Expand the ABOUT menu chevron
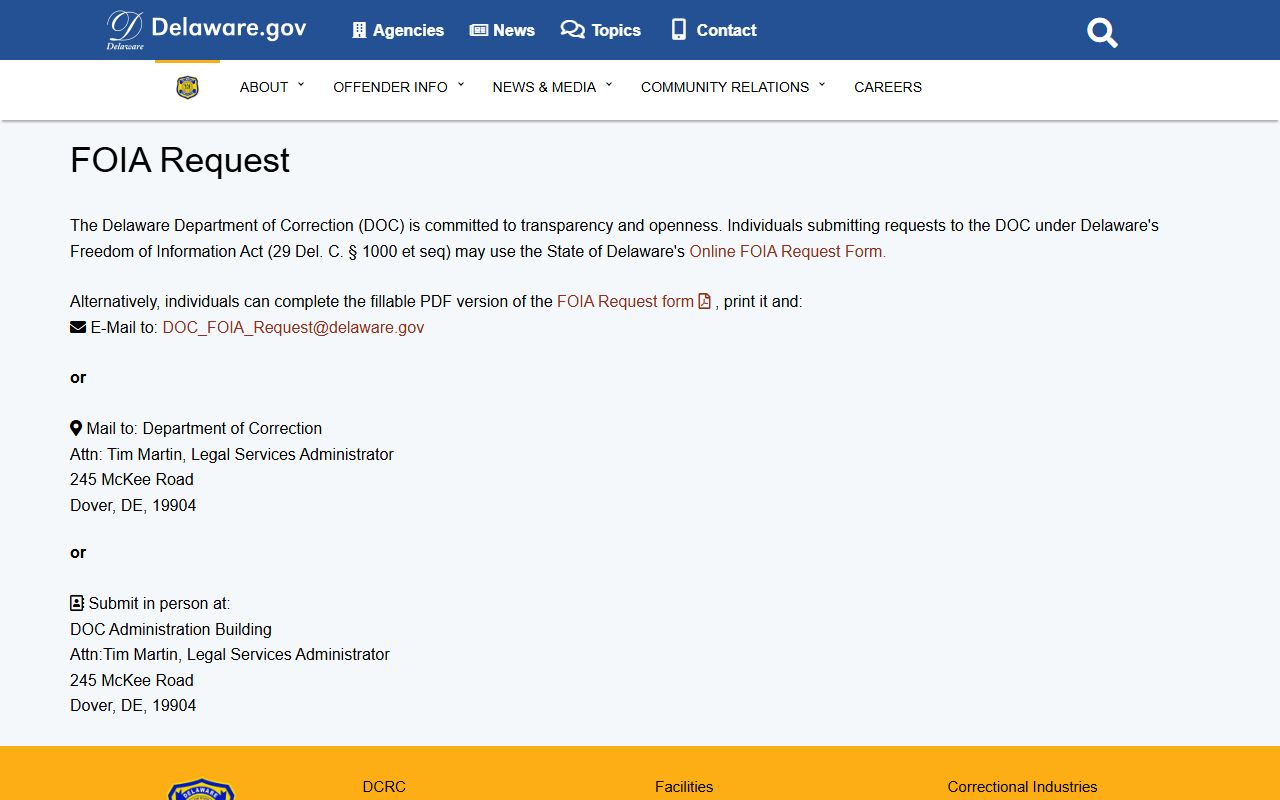Viewport: 1280px width, 800px height. pyautogui.click(x=301, y=85)
